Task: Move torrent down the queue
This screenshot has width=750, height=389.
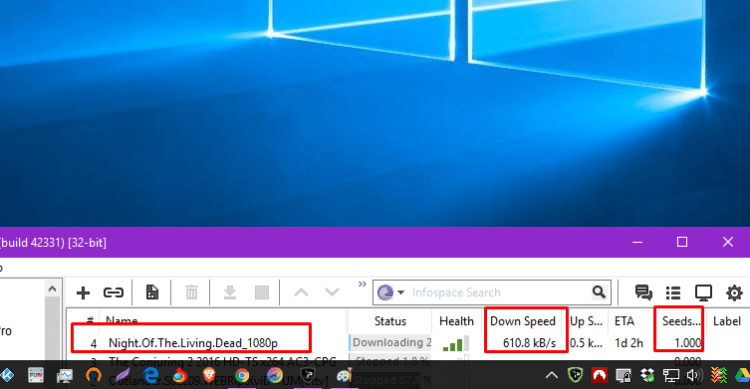Action: coord(332,292)
